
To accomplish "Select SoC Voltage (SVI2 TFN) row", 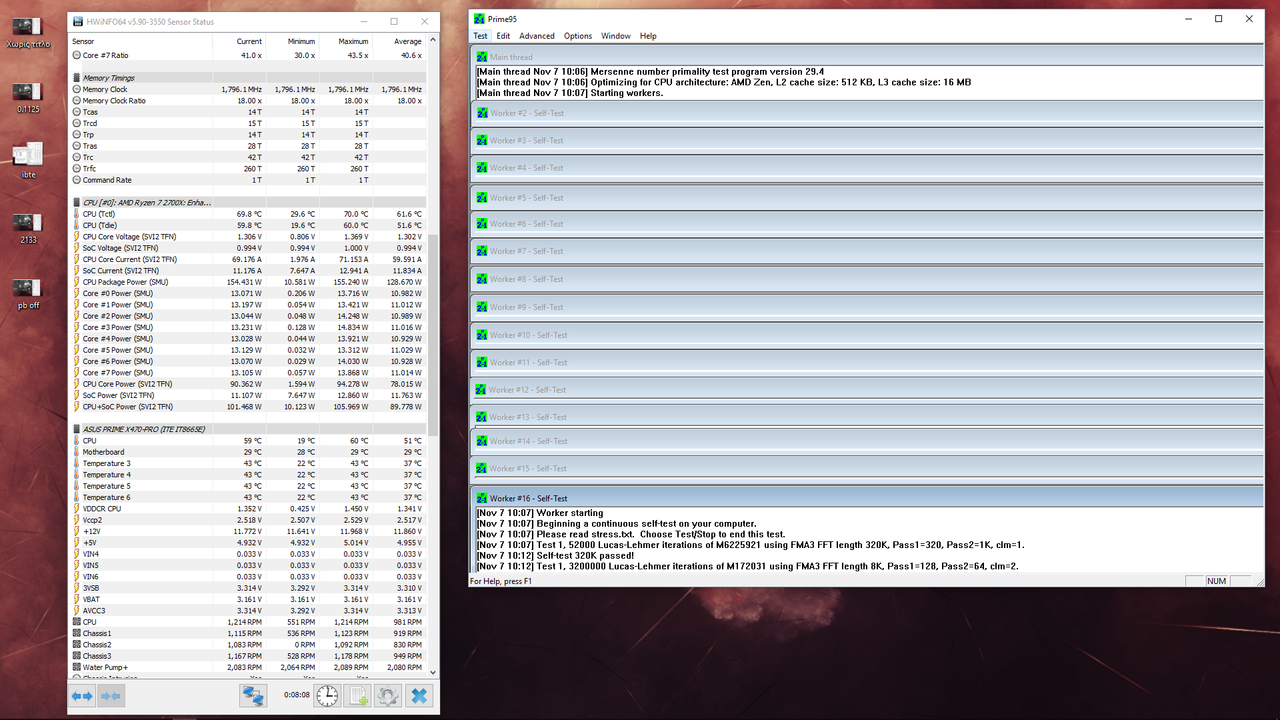I will [x=248, y=248].
